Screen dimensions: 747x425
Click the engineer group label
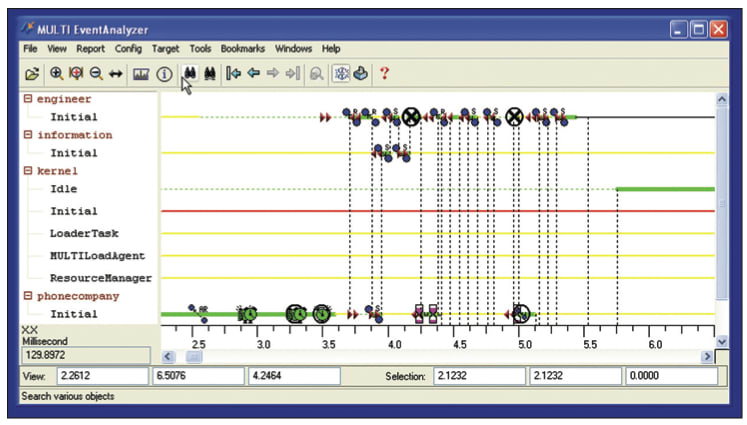tap(64, 99)
